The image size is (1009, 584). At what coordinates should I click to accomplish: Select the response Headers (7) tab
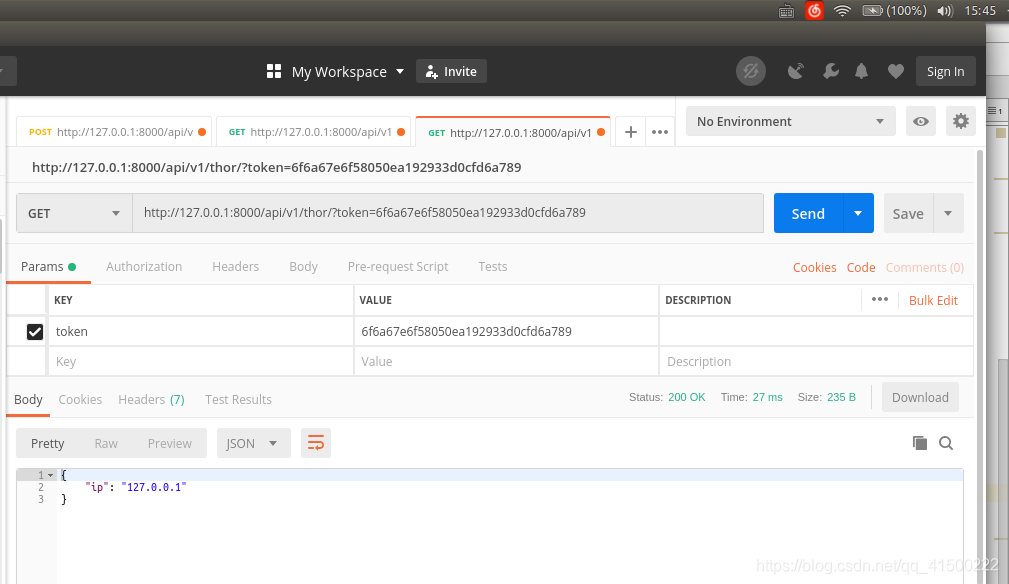point(151,399)
